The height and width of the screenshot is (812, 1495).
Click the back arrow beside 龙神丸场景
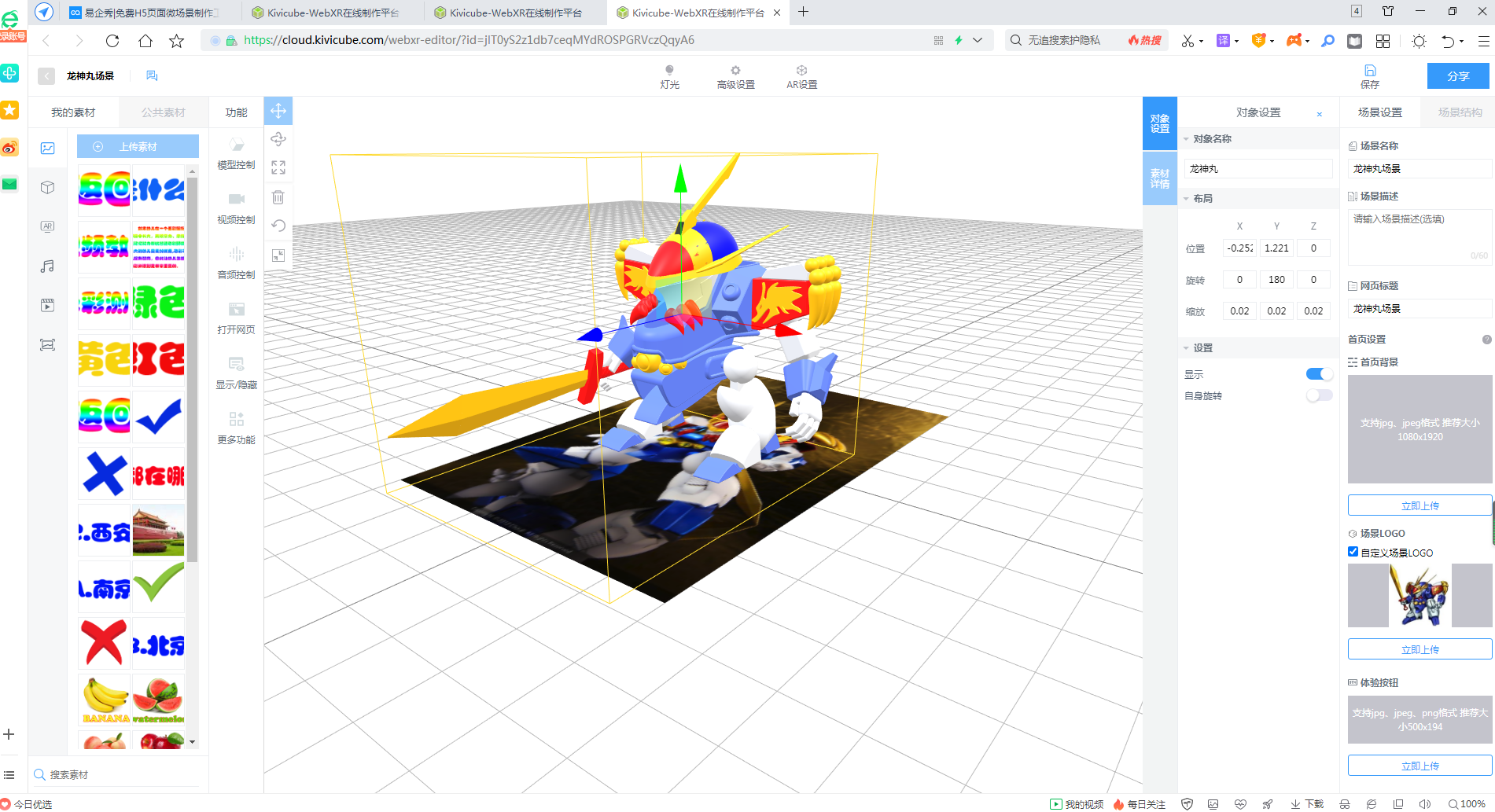point(46,75)
